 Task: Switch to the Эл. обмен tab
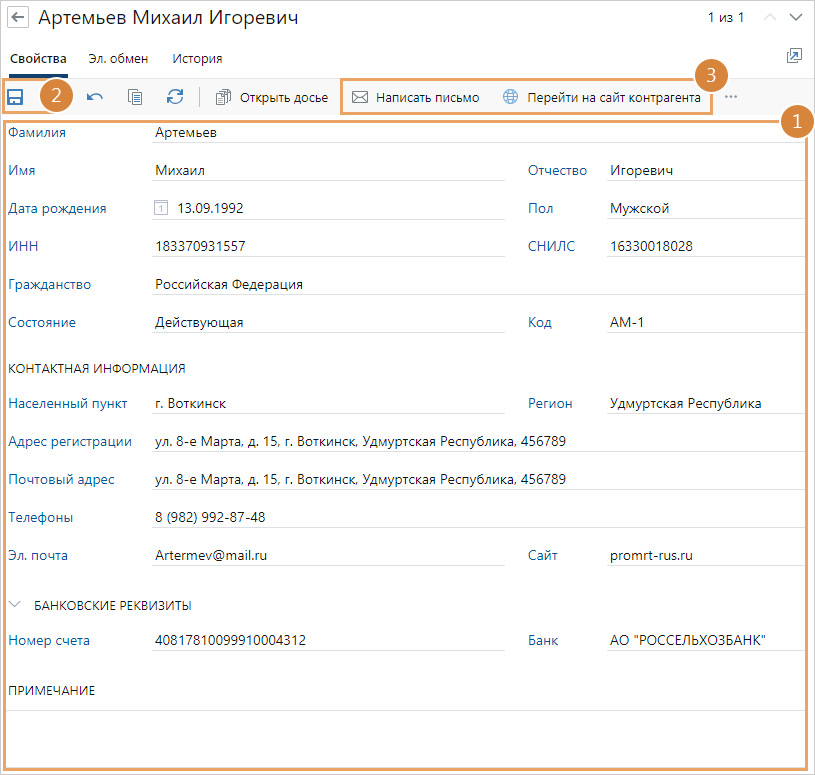119,59
